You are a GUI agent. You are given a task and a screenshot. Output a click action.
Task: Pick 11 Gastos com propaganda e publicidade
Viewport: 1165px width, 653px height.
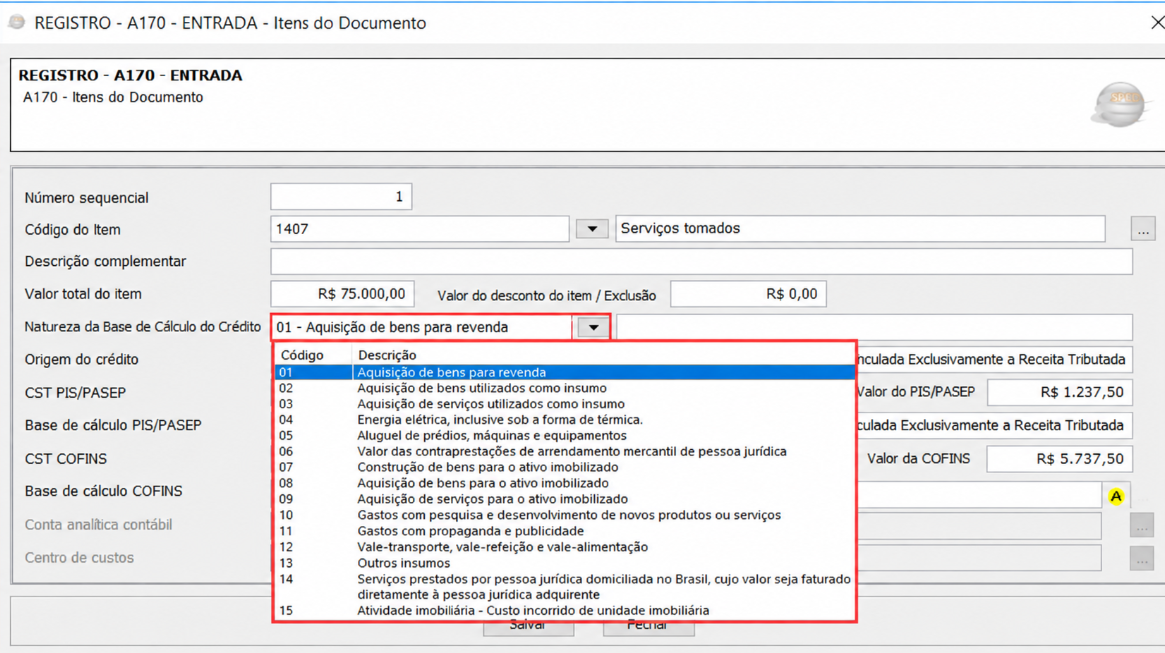[565, 531]
